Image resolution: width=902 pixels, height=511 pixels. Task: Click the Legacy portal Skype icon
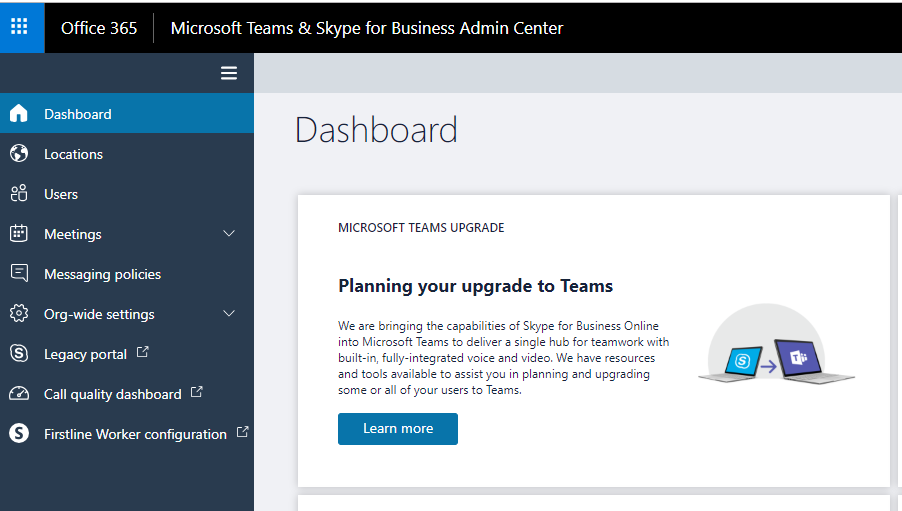18,354
